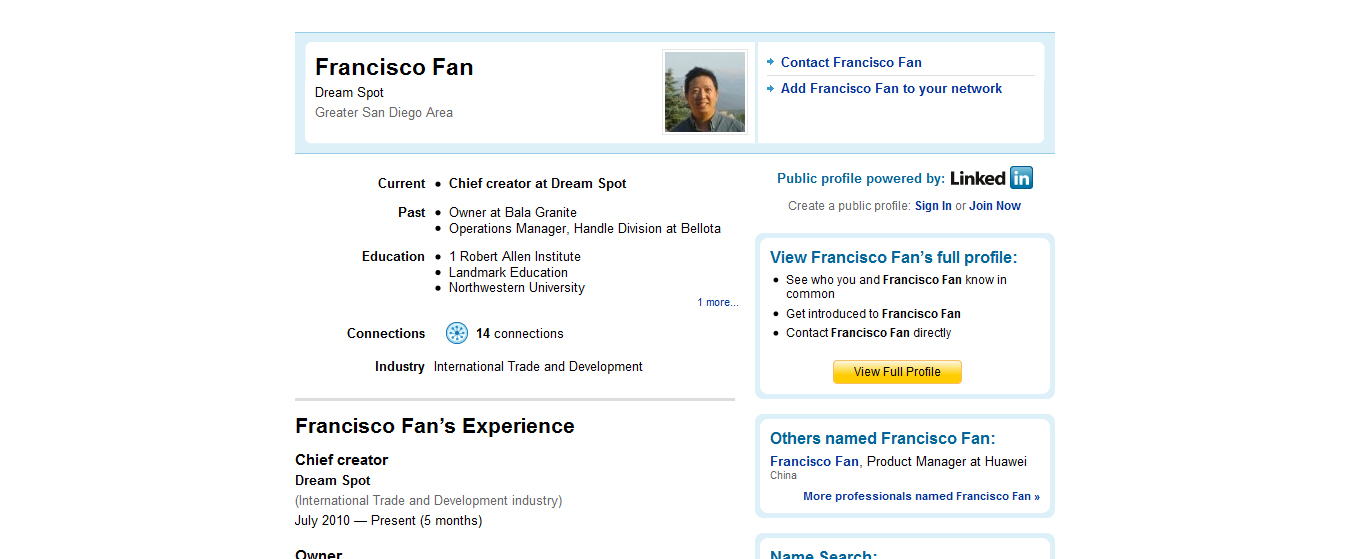Expand education list with '1 more...'
The width and height of the screenshot is (1347, 559).
coord(718,302)
